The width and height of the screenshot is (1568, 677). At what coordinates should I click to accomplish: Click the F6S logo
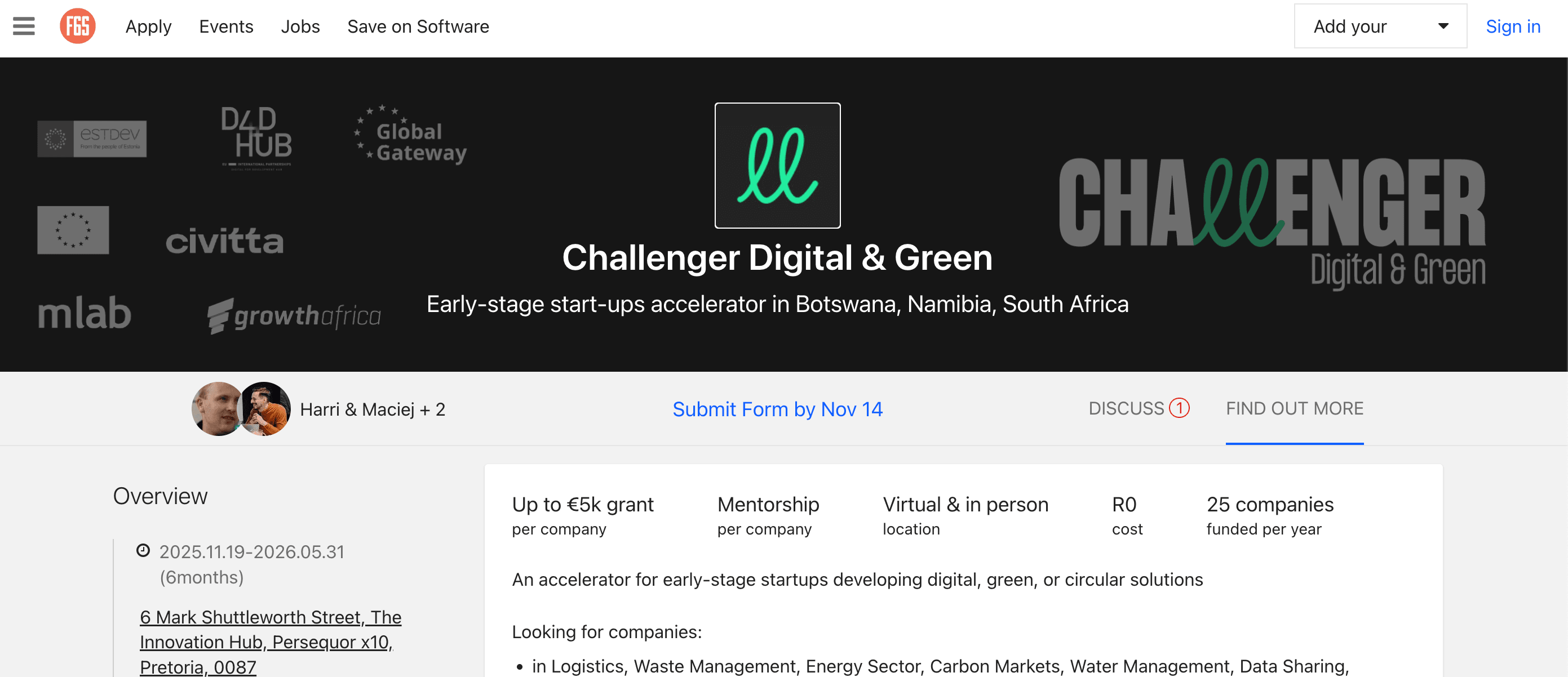pyautogui.click(x=78, y=26)
